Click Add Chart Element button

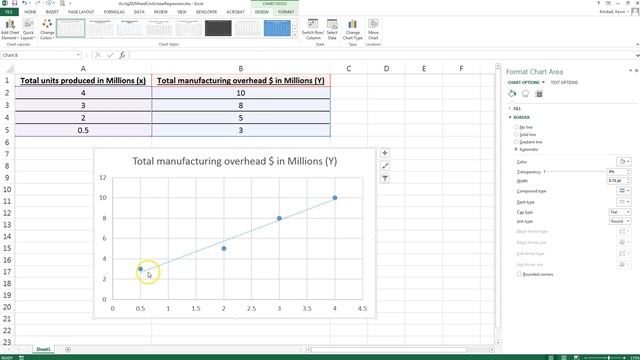[10, 29]
